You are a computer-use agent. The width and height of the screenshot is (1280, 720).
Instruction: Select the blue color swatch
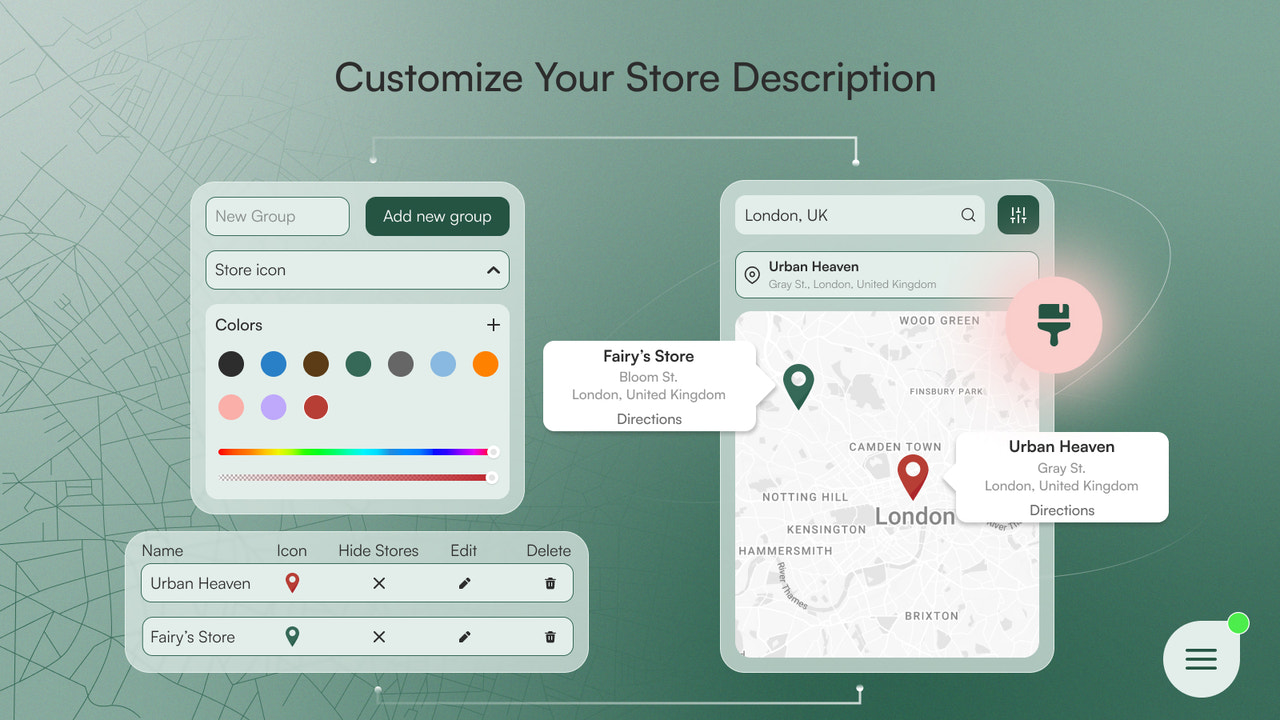[273, 364]
